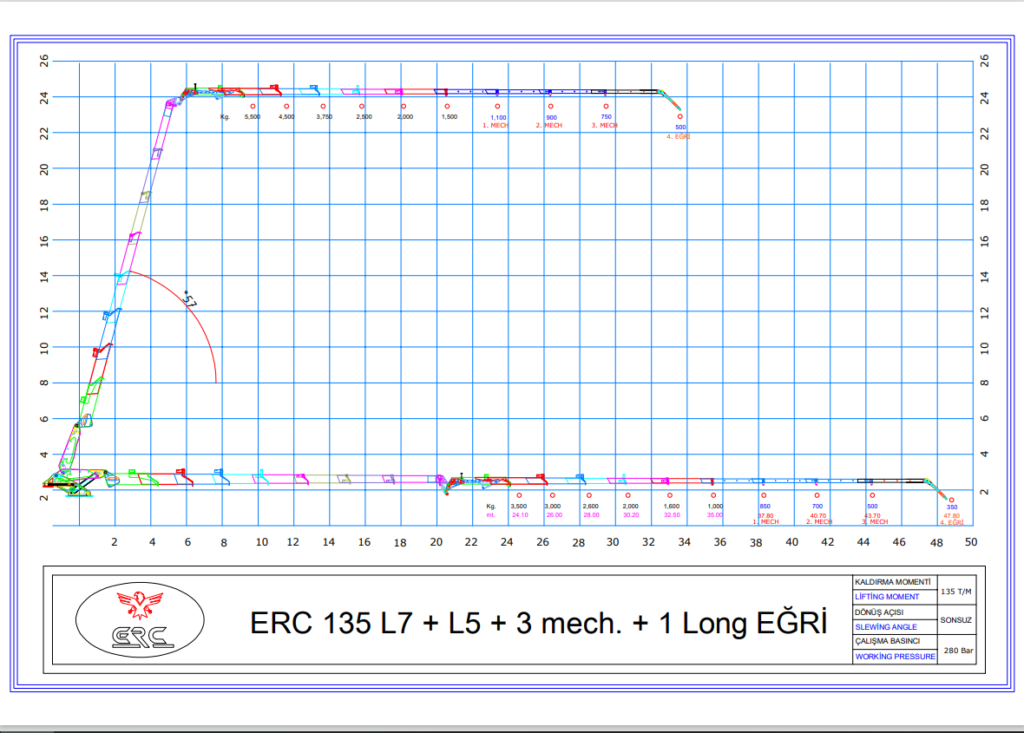This screenshot has height=733, width=1024.
Task: Click '36' on the horizontal axis
Action: click(720, 542)
